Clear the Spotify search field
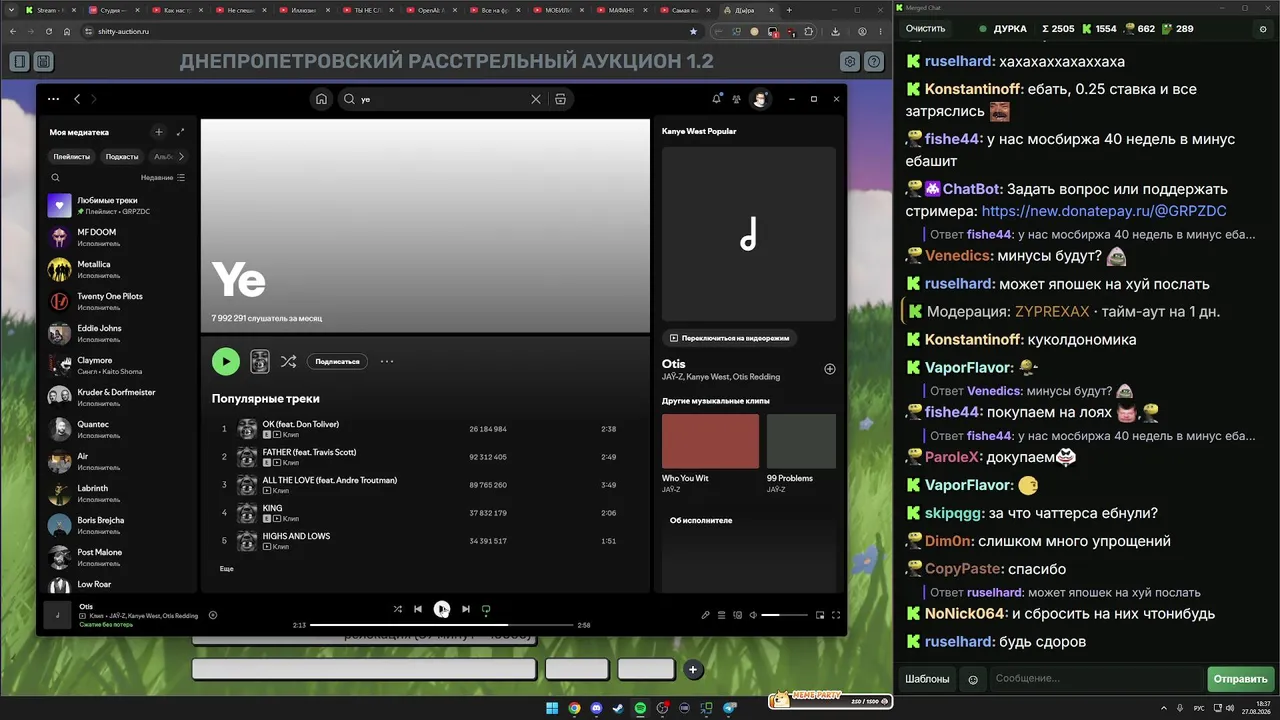This screenshot has height=720, width=1280. (x=536, y=99)
